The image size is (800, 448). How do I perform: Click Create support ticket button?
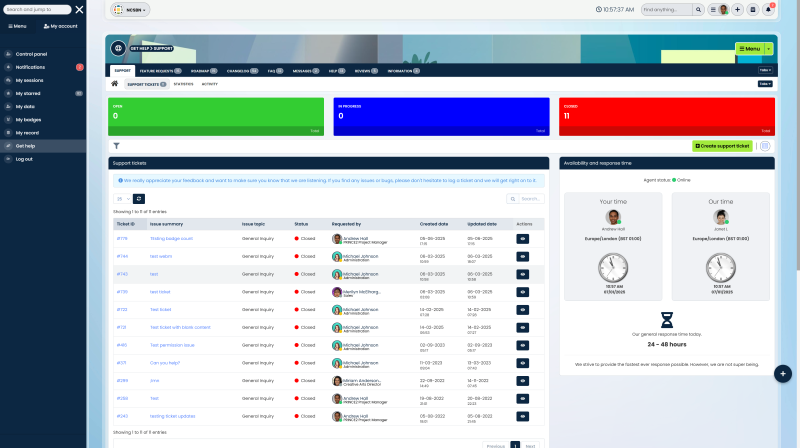tap(722, 146)
